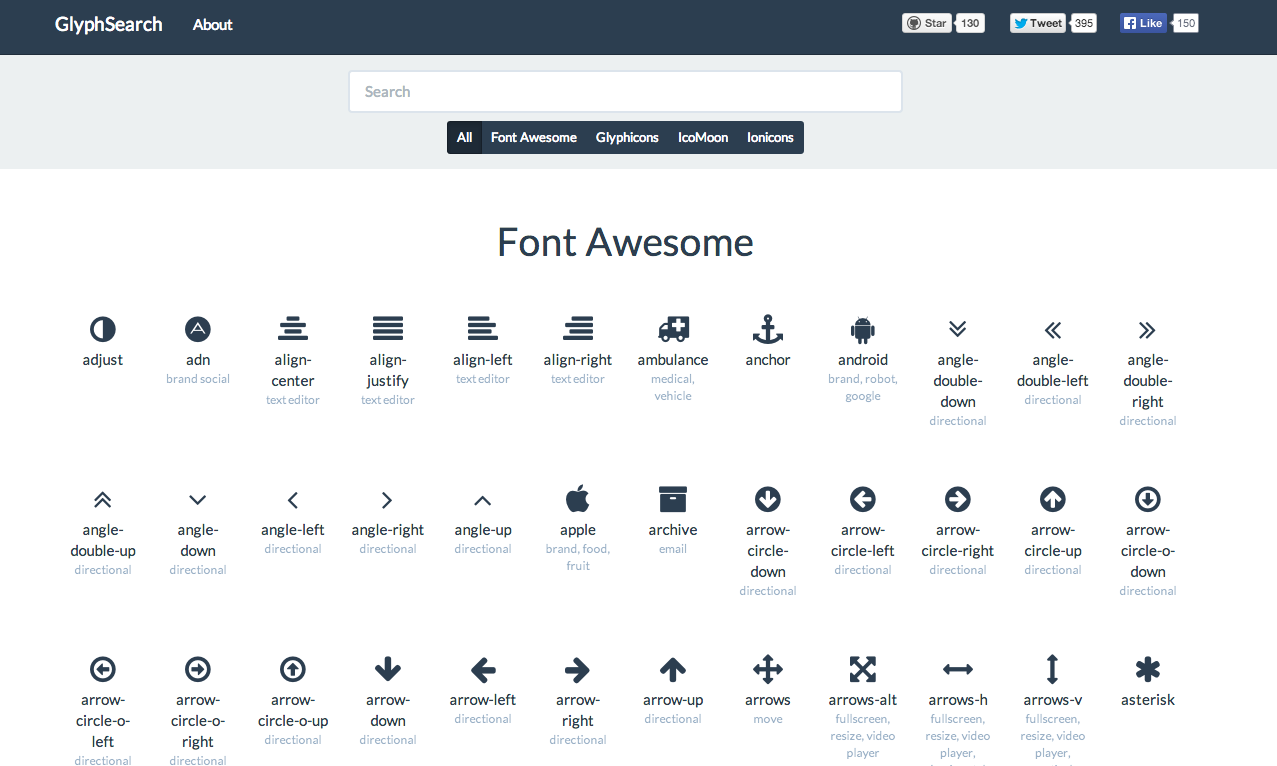Click the Twitter Tweet button
Image resolution: width=1277 pixels, height=766 pixels.
pos(1038,23)
